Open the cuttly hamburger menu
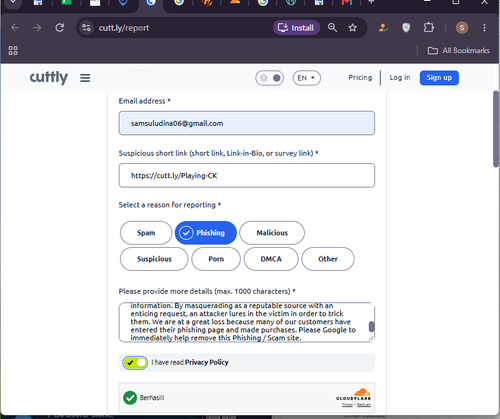The width and height of the screenshot is (500, 419). pyautogui.click(x=85, y=78)
